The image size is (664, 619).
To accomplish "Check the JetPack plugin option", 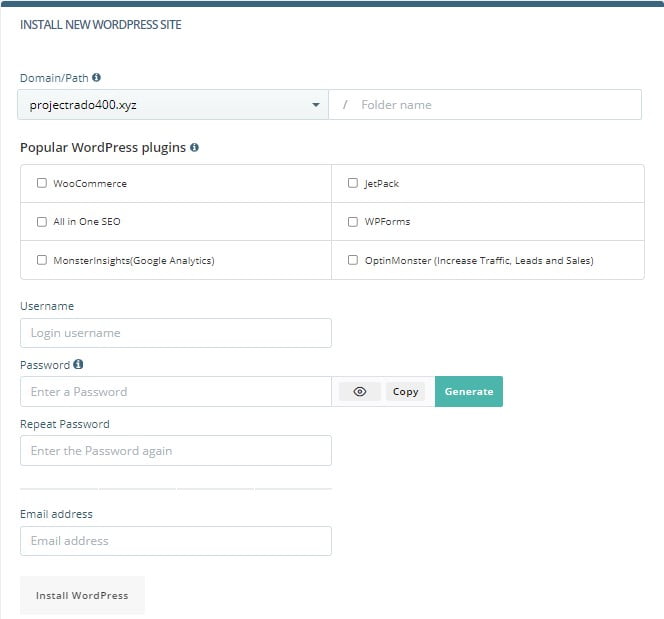I will point(353,183).
